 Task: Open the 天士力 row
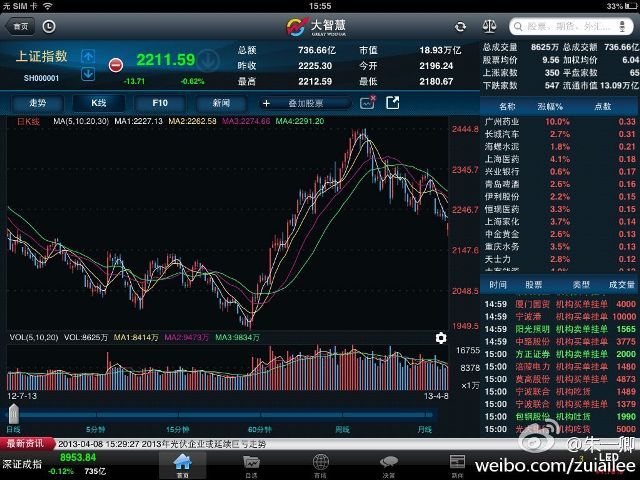click(x=560, y=259)
